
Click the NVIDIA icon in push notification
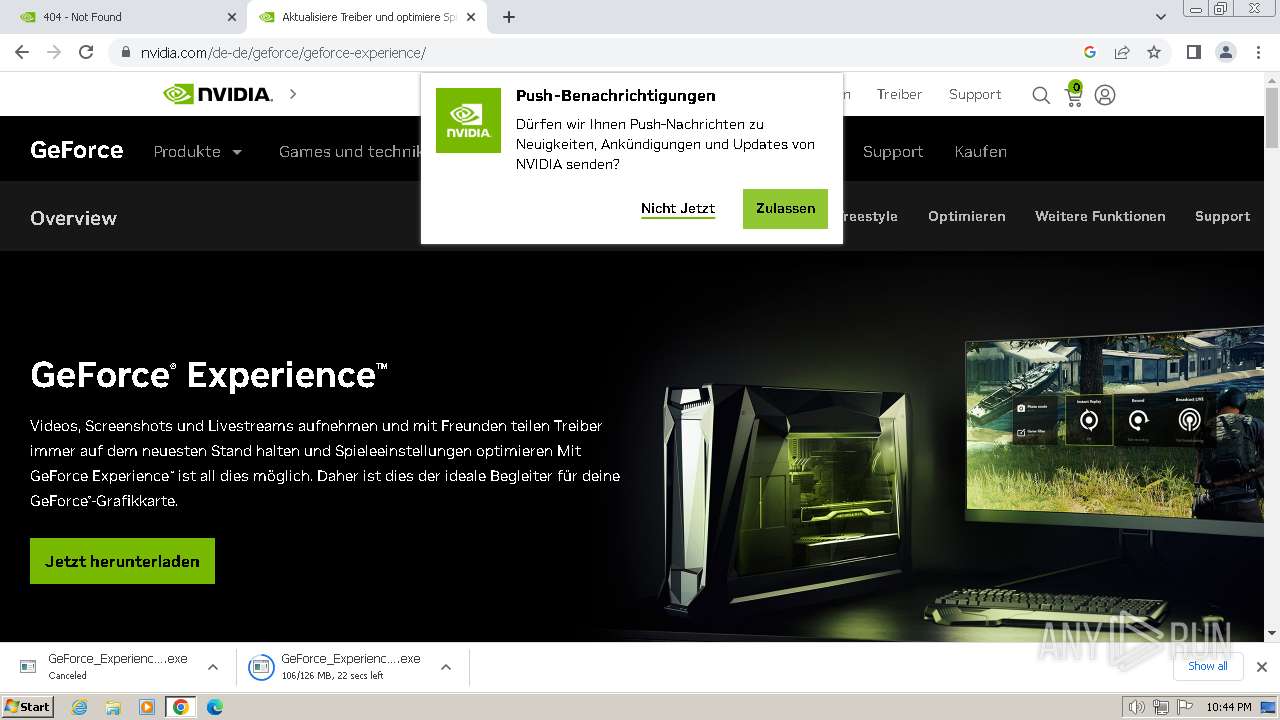point(468,120)
